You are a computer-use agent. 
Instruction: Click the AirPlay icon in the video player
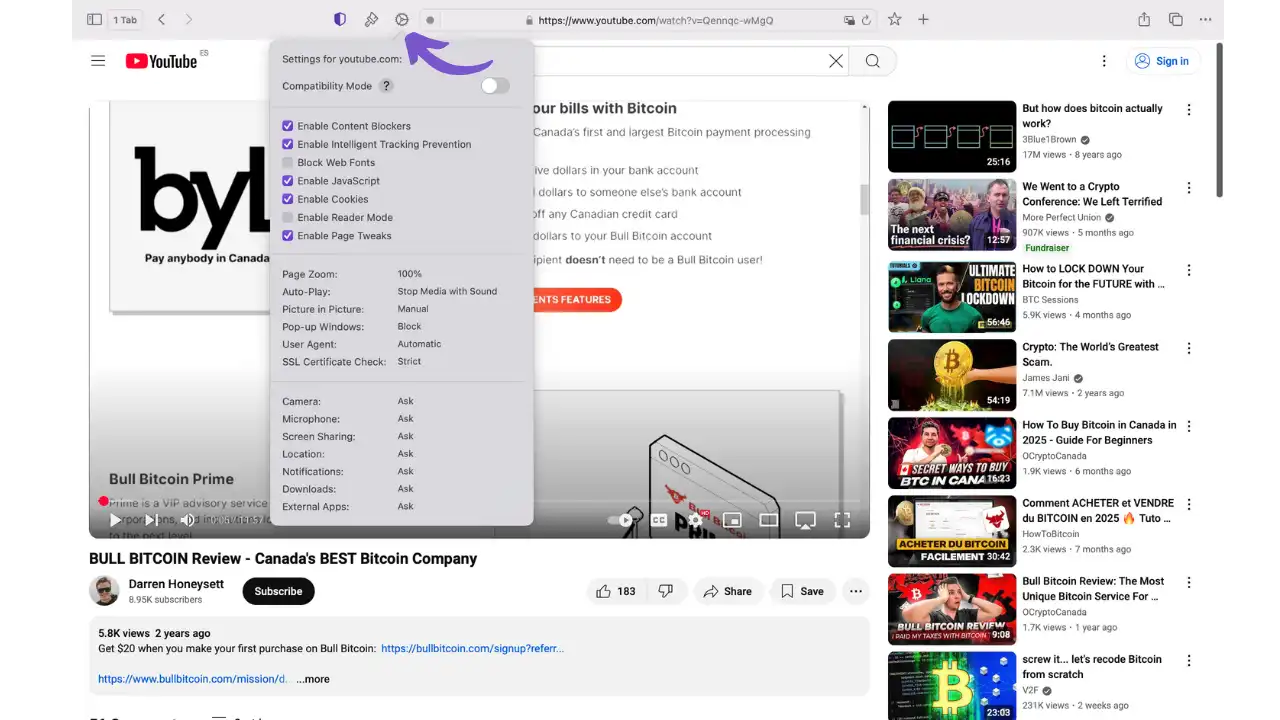click(x=805, y=520)
